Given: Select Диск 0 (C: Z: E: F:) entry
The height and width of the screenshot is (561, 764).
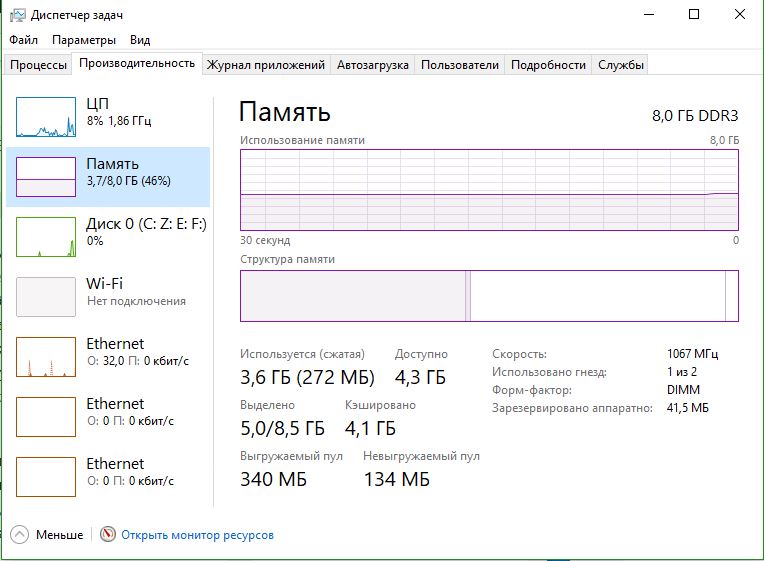Looking at the screenshot, I should (108, 237).
